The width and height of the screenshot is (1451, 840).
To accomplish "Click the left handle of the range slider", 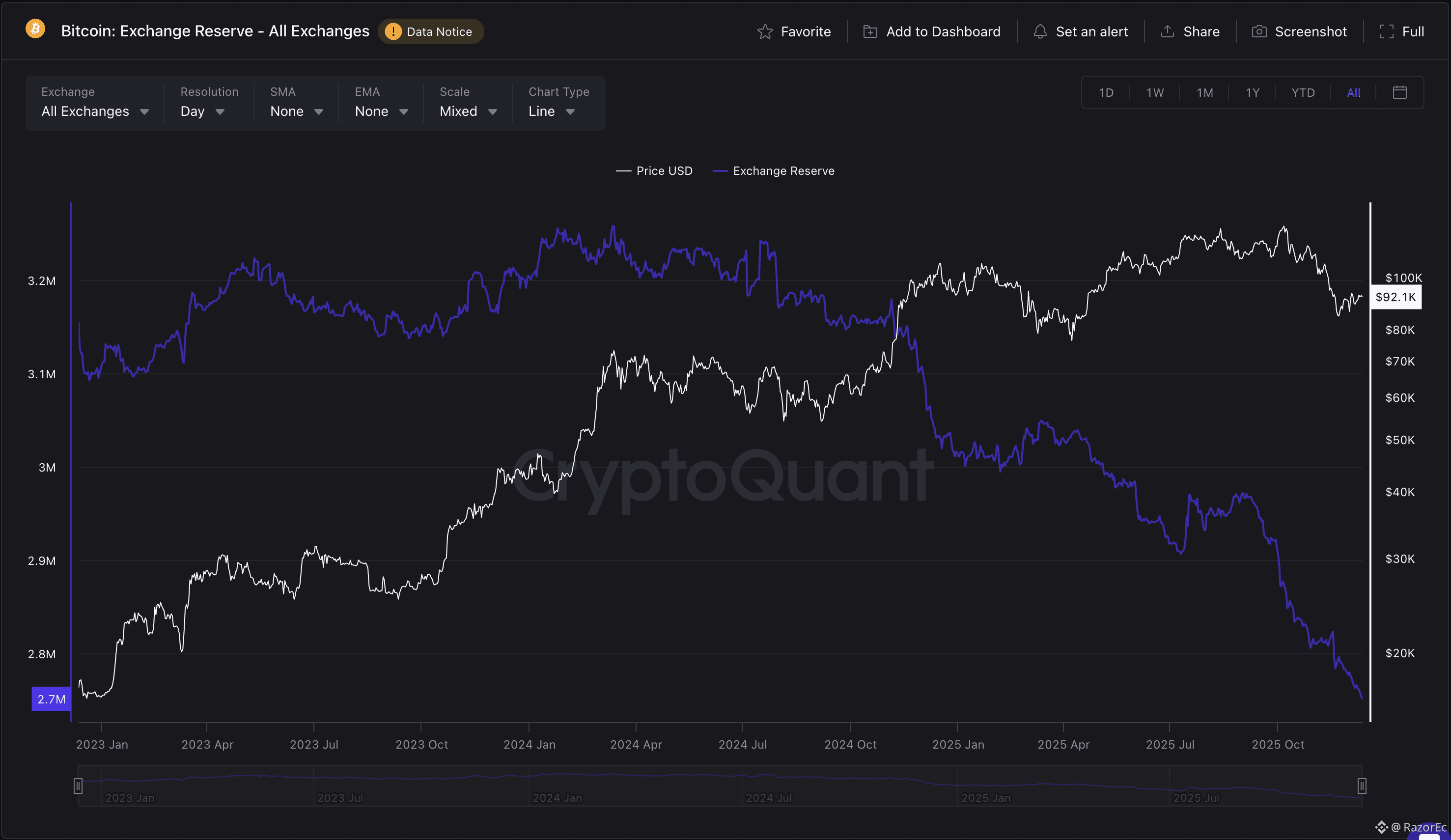I will pos(78,785).
